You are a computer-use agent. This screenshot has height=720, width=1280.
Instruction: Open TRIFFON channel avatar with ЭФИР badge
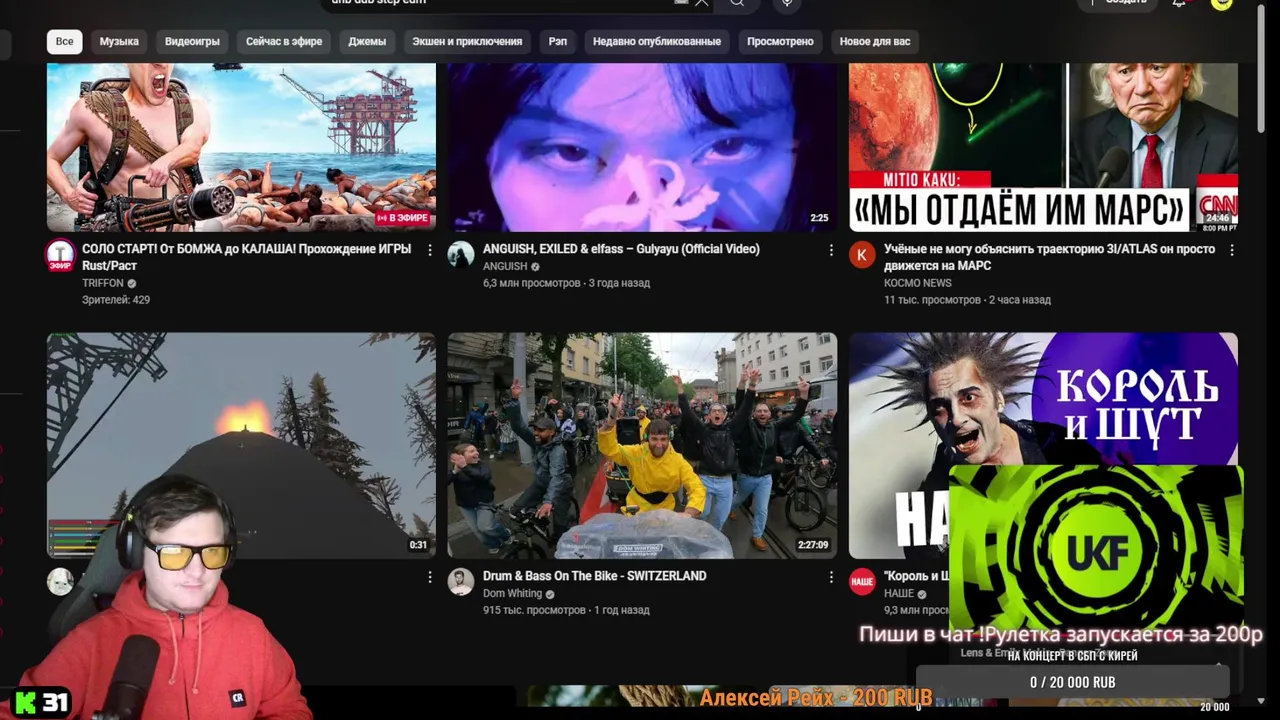[60, 255]
